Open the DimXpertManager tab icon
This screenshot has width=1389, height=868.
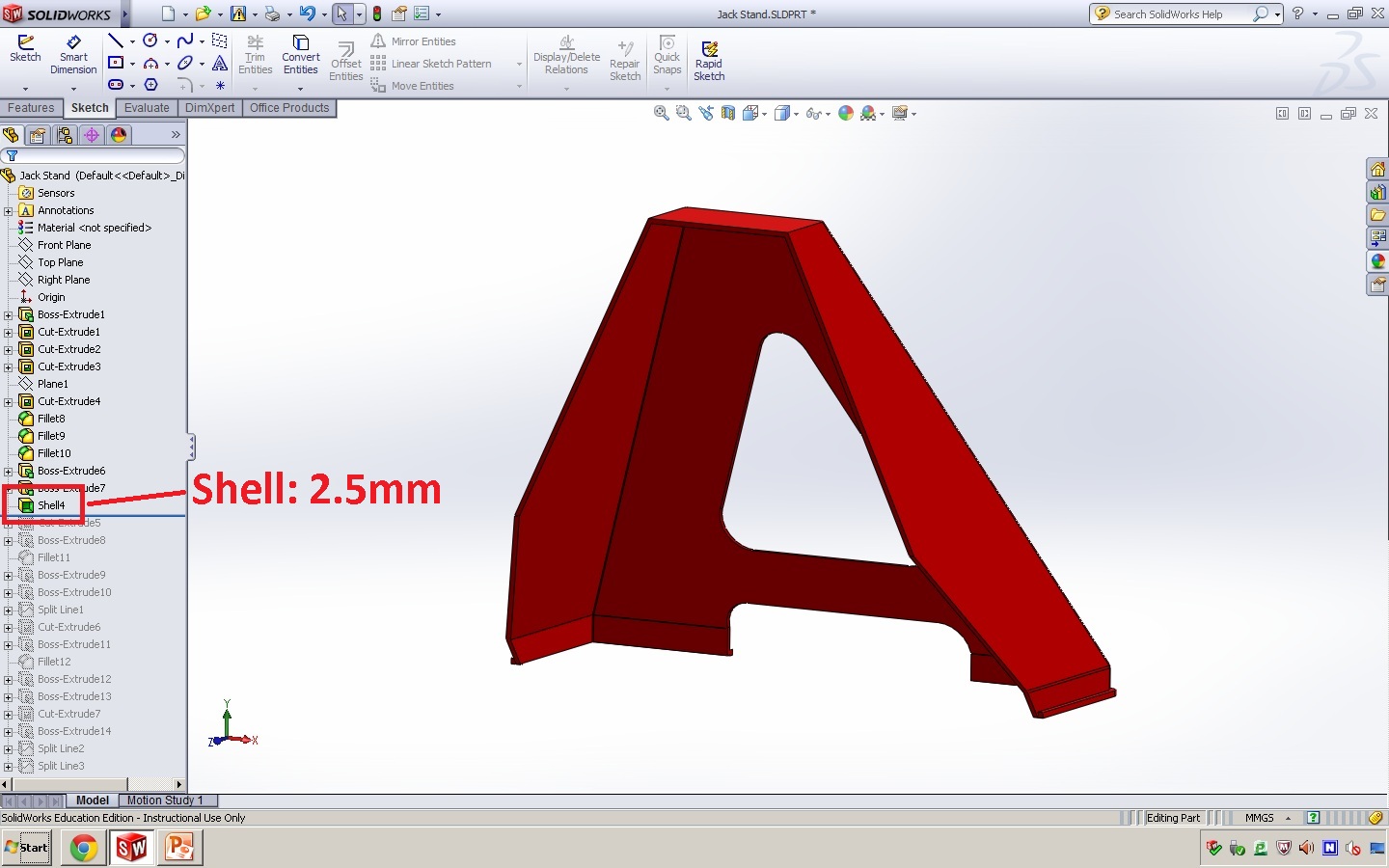92,135
